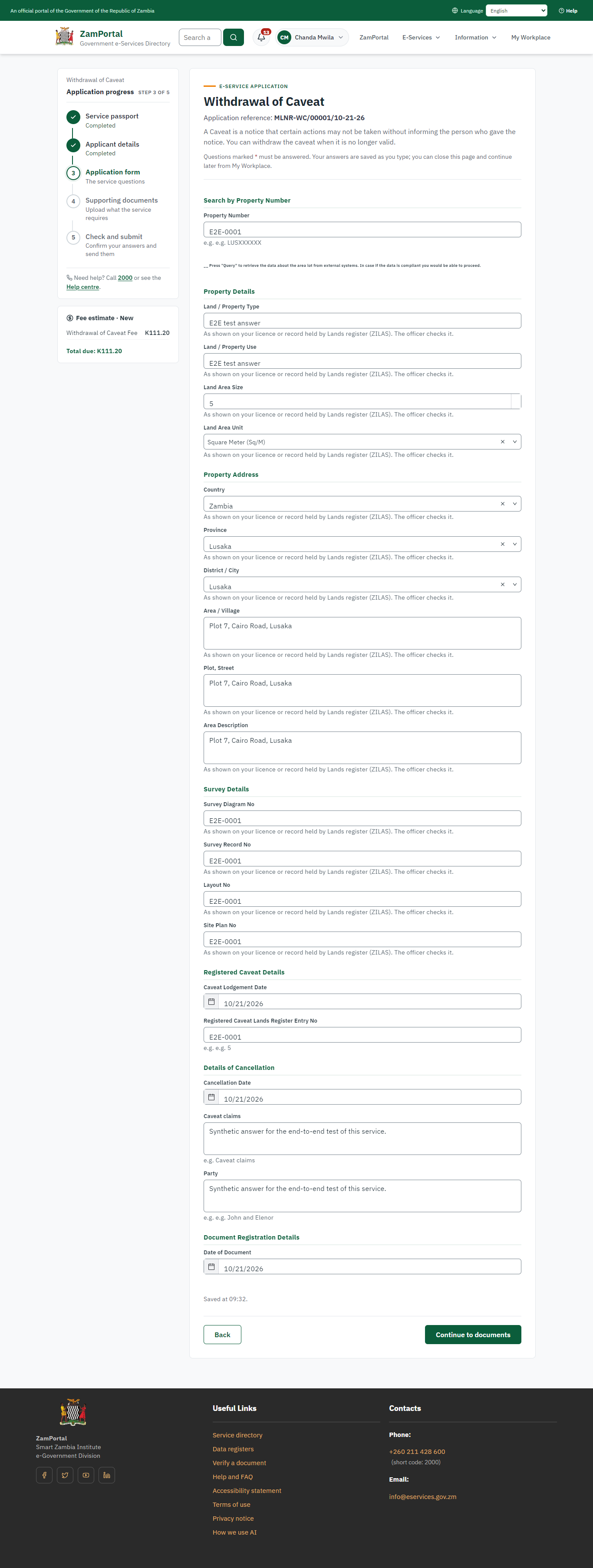This screenshot has height=1568, width=593.
Task: Click the call 2000 help link
Action: [x=125, y=278]
